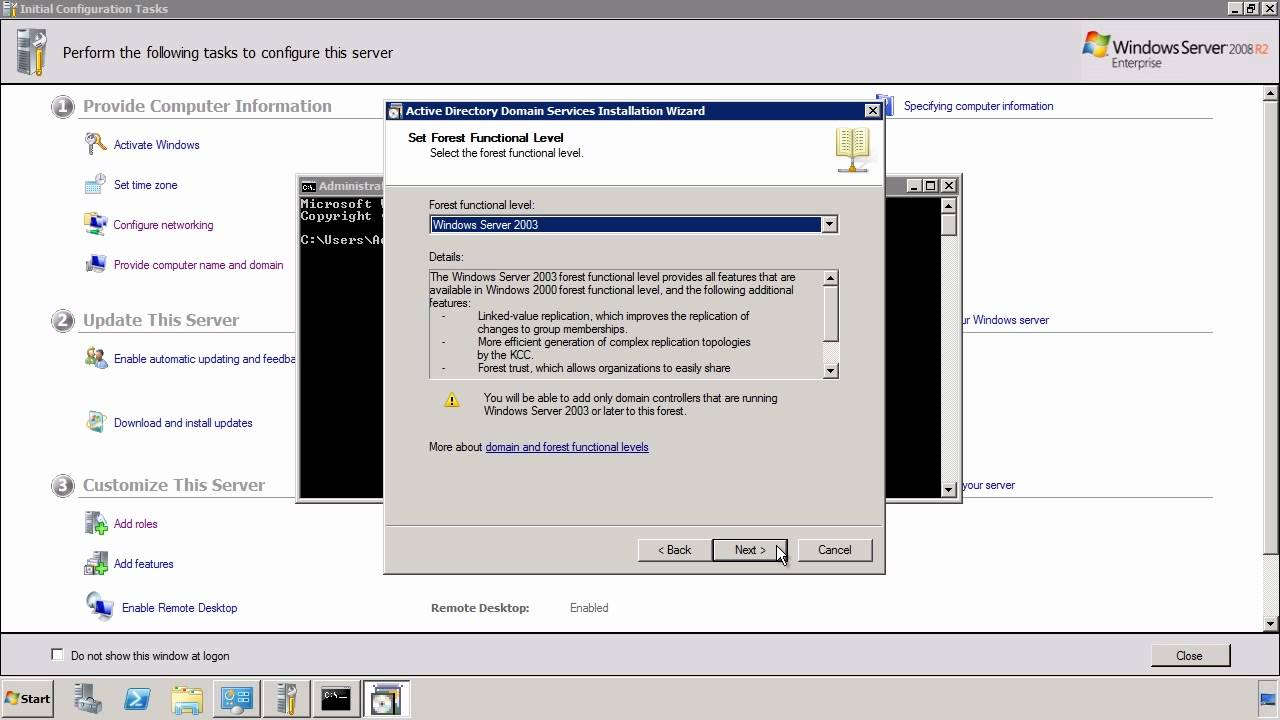Cancel the Active Directory installation wizard
The width and height of the screenshot is (1280, 720).
(x=835, y=550)
